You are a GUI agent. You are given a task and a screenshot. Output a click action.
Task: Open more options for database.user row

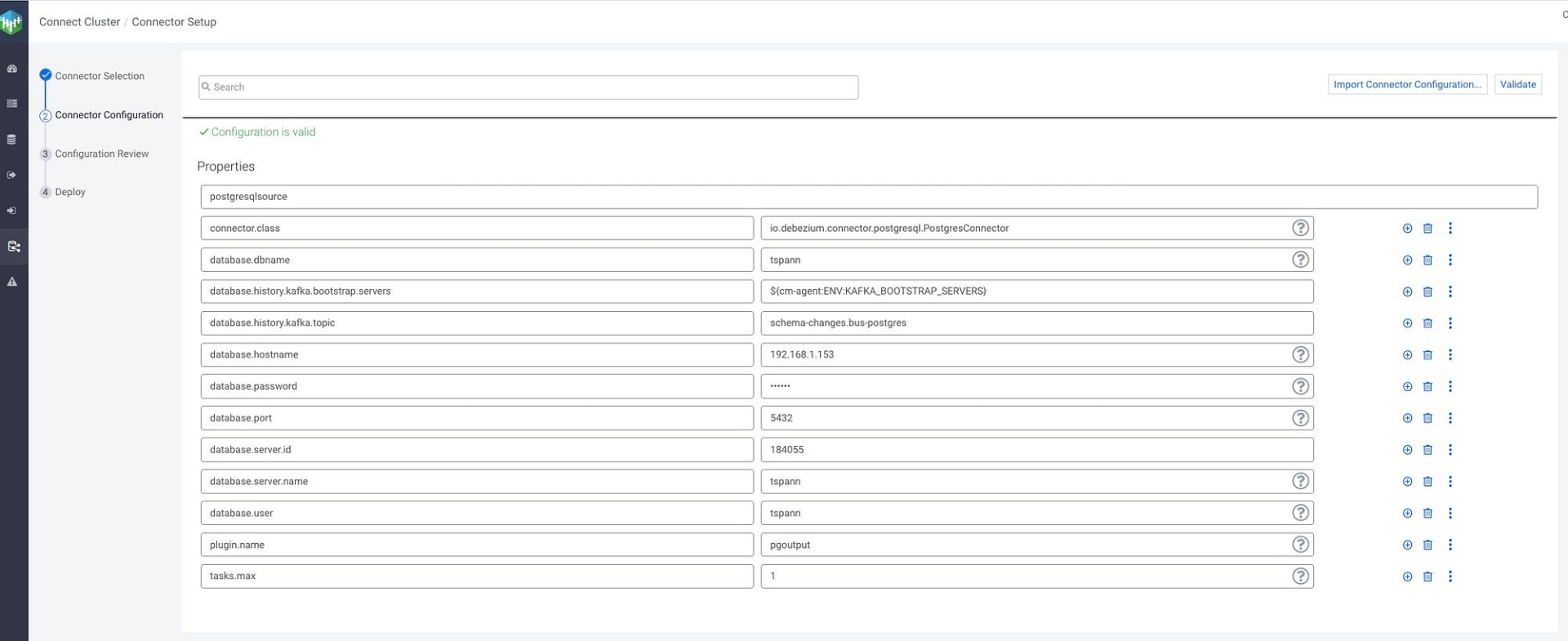click(x=1450, y=513)
